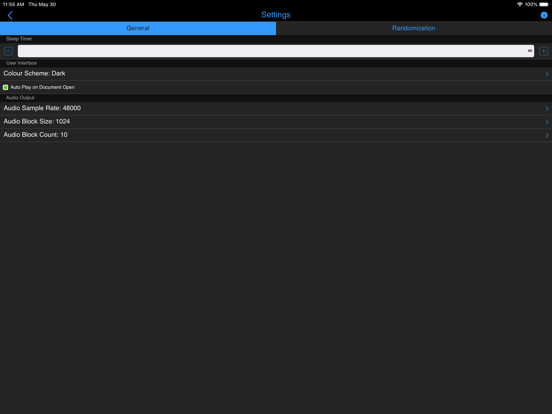Increase Sleep Timer with plus icon
The image size is (552, 414).
[x=543, y=51]
